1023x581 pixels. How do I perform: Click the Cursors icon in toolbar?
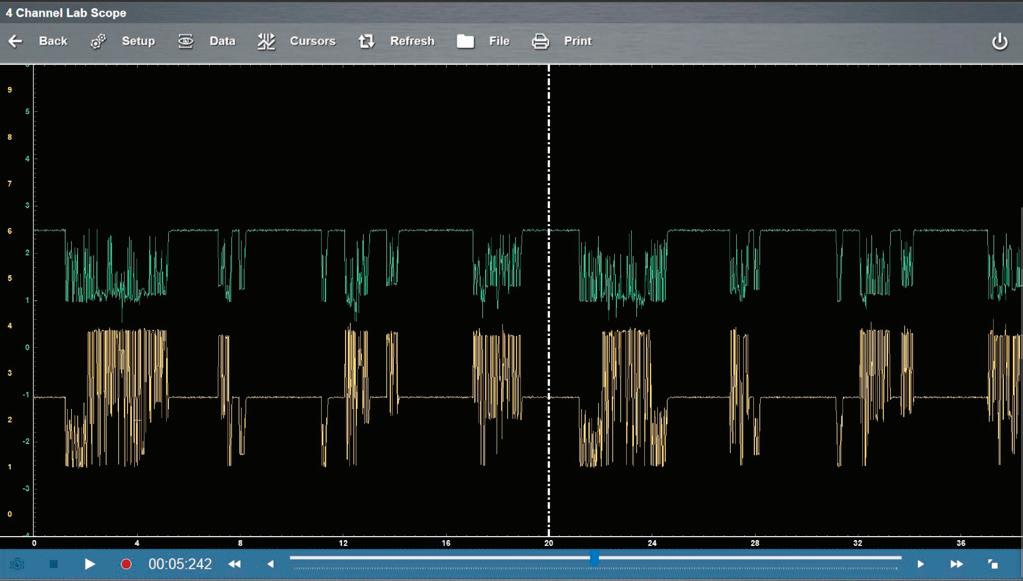coord(266,41)
